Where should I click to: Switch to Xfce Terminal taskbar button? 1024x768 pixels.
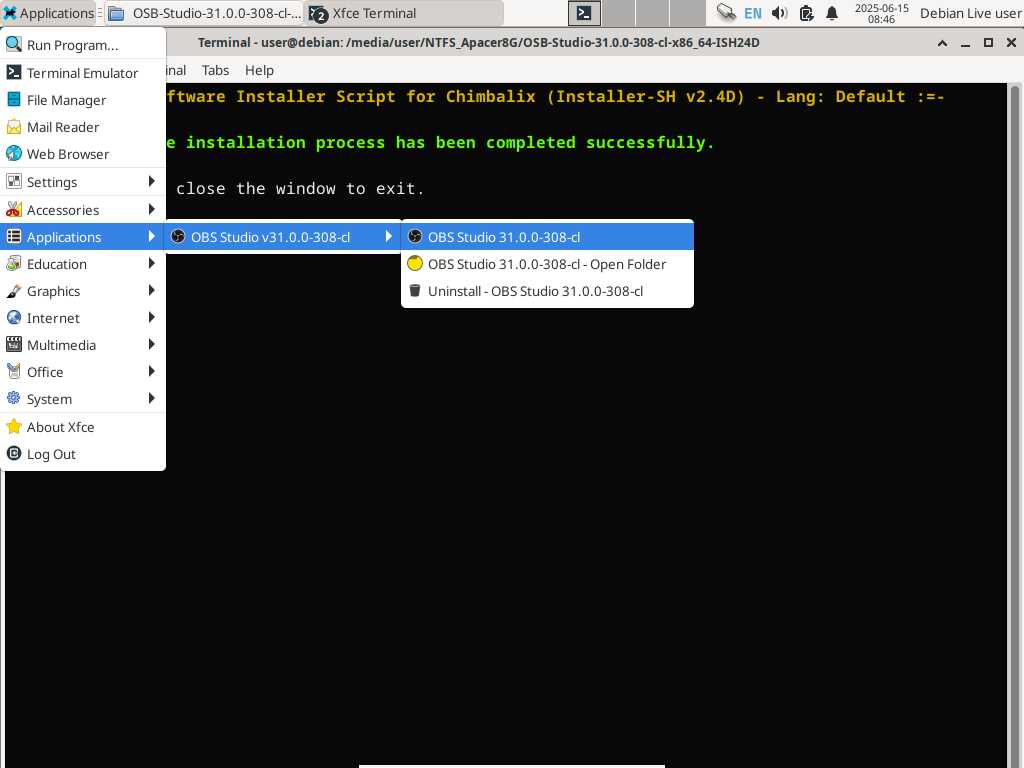[x=404, y=13]
